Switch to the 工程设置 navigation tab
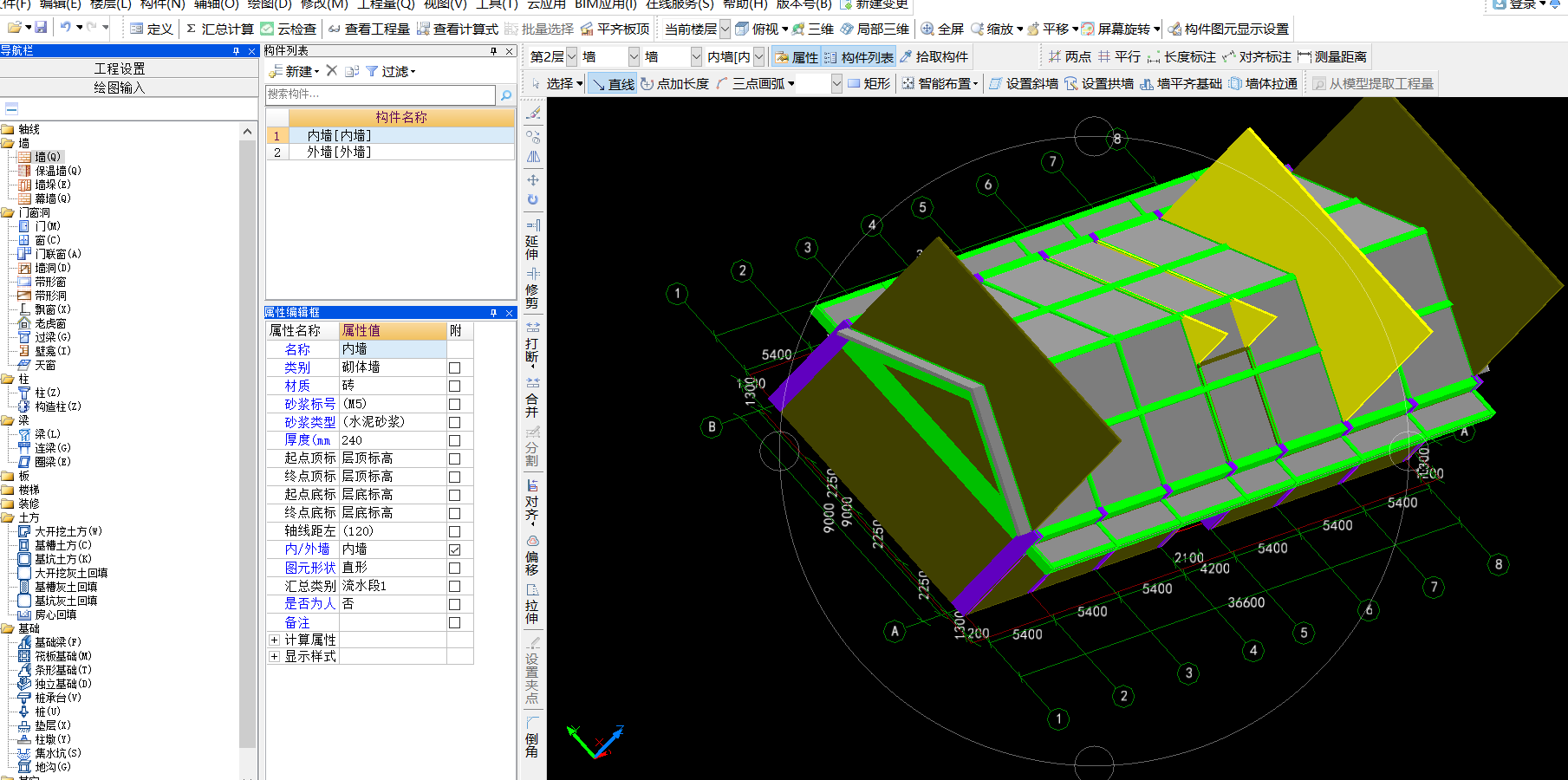The height and width of the screenshot is (780, 1568). tap(120, 68)
